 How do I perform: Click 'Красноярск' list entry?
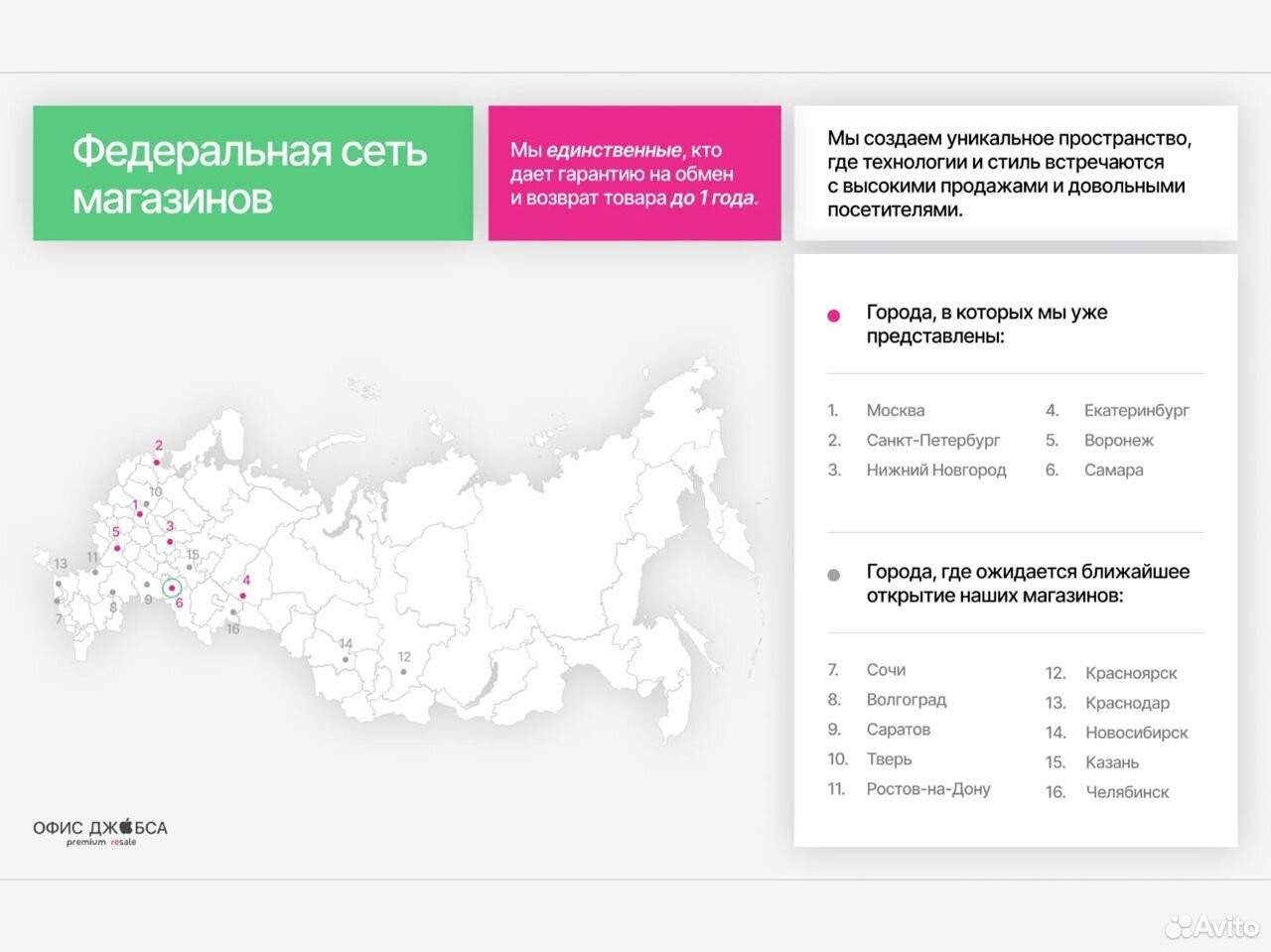[x=1131, y=673]
